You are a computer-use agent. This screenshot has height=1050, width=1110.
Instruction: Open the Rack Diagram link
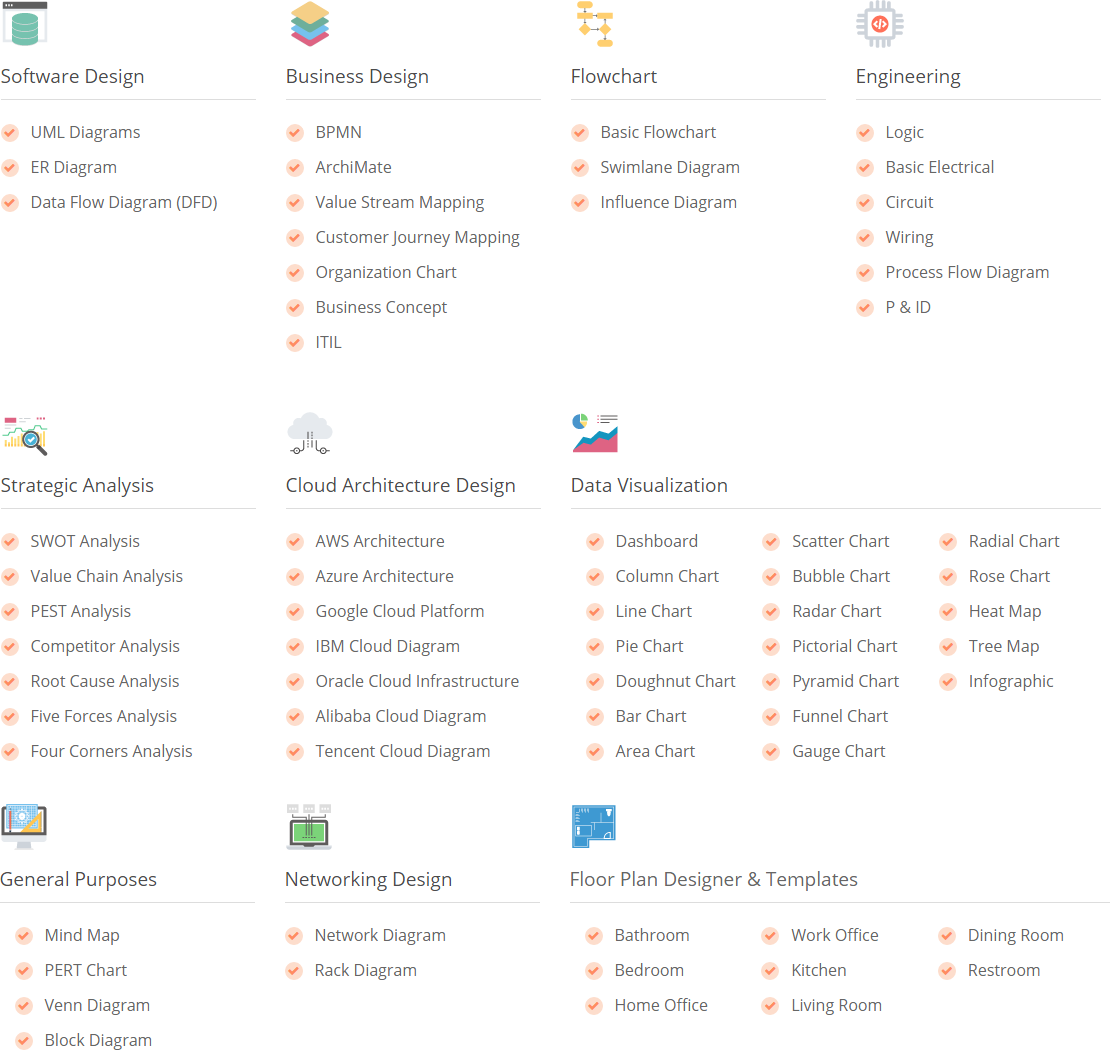point(365,971)
